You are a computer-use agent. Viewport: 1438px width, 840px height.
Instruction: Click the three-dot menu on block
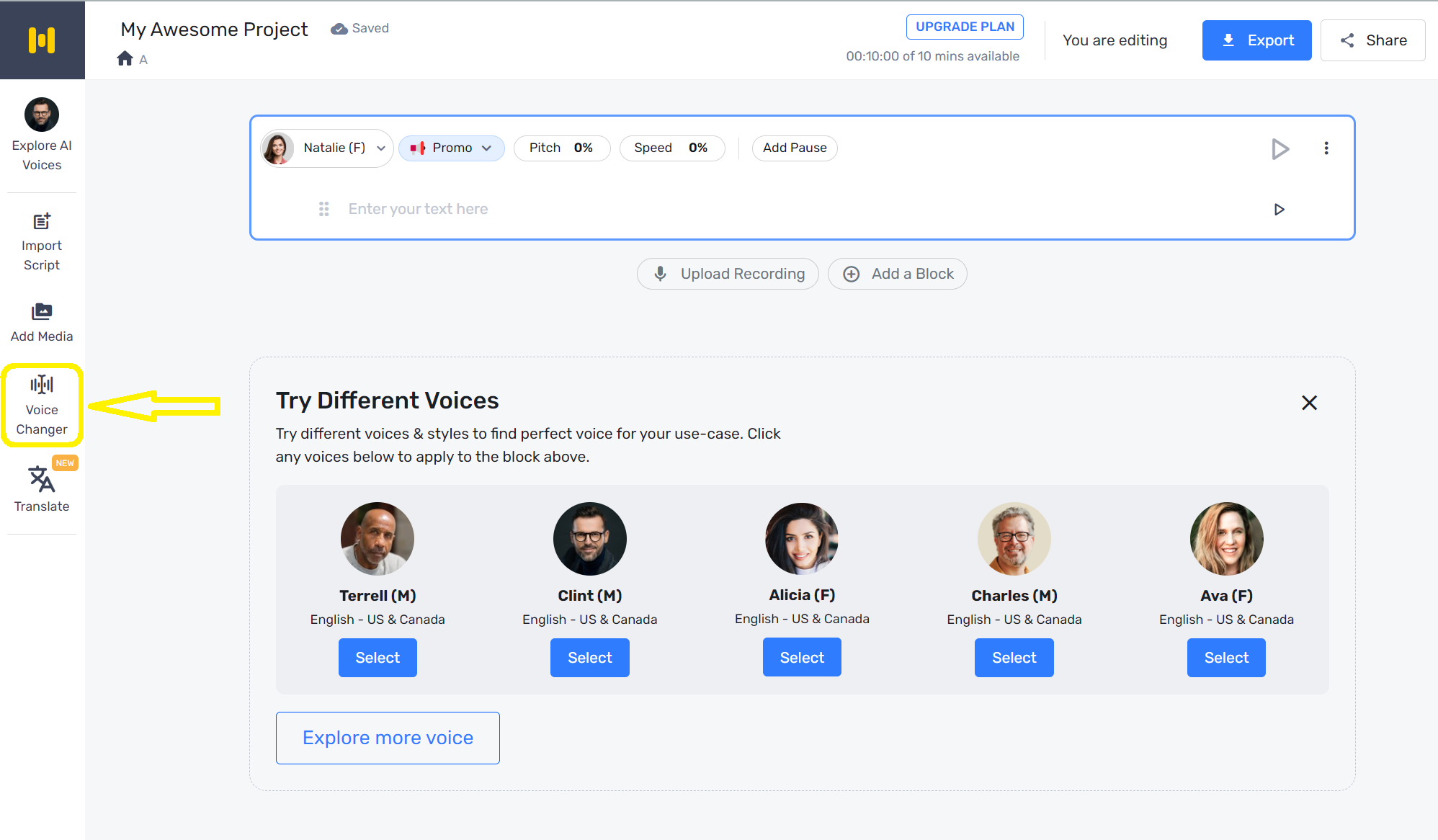tap(1326, 148)
